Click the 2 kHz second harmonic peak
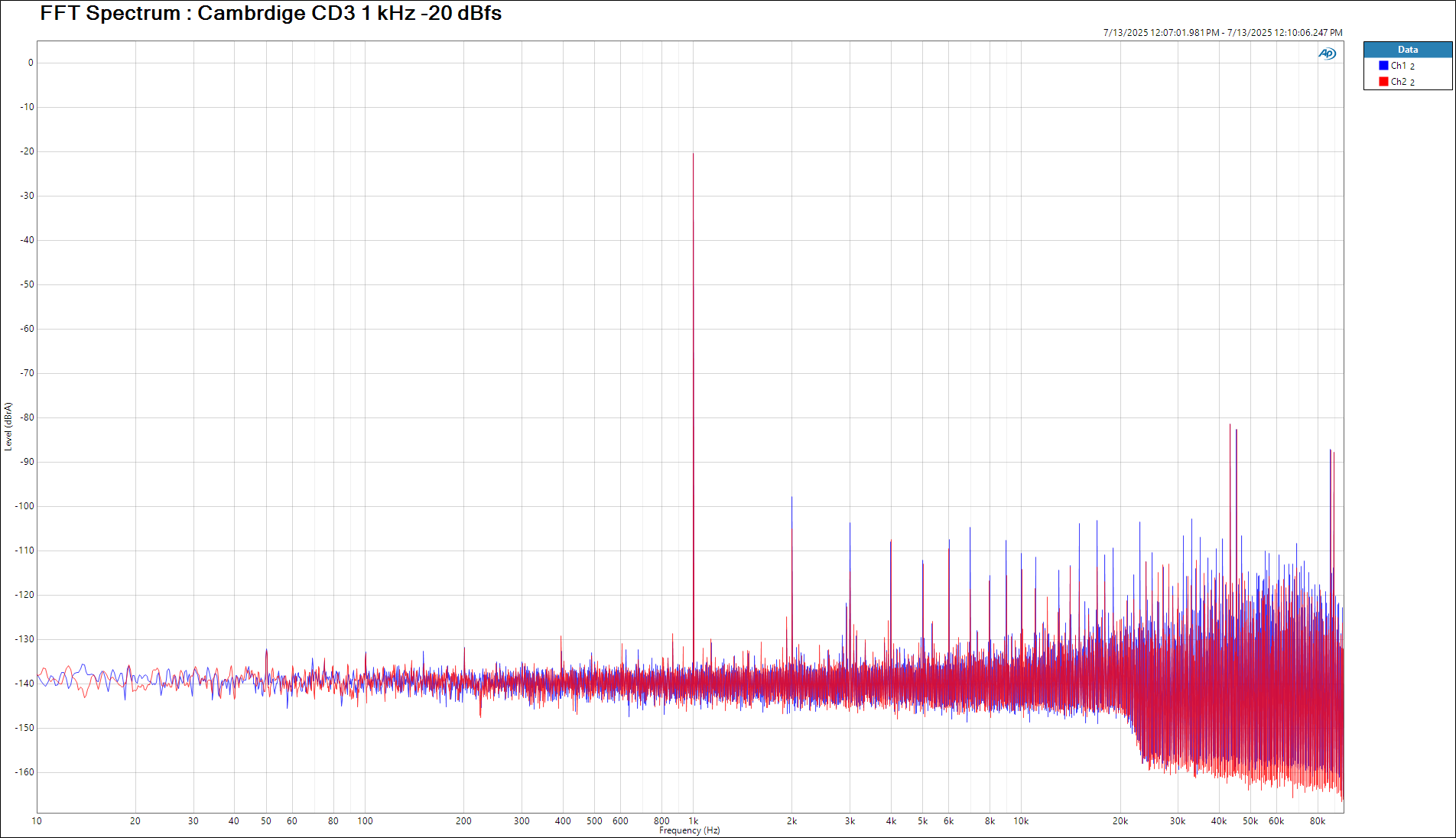The width and height of the screenshot is (1456, 838). coord(791,499)
